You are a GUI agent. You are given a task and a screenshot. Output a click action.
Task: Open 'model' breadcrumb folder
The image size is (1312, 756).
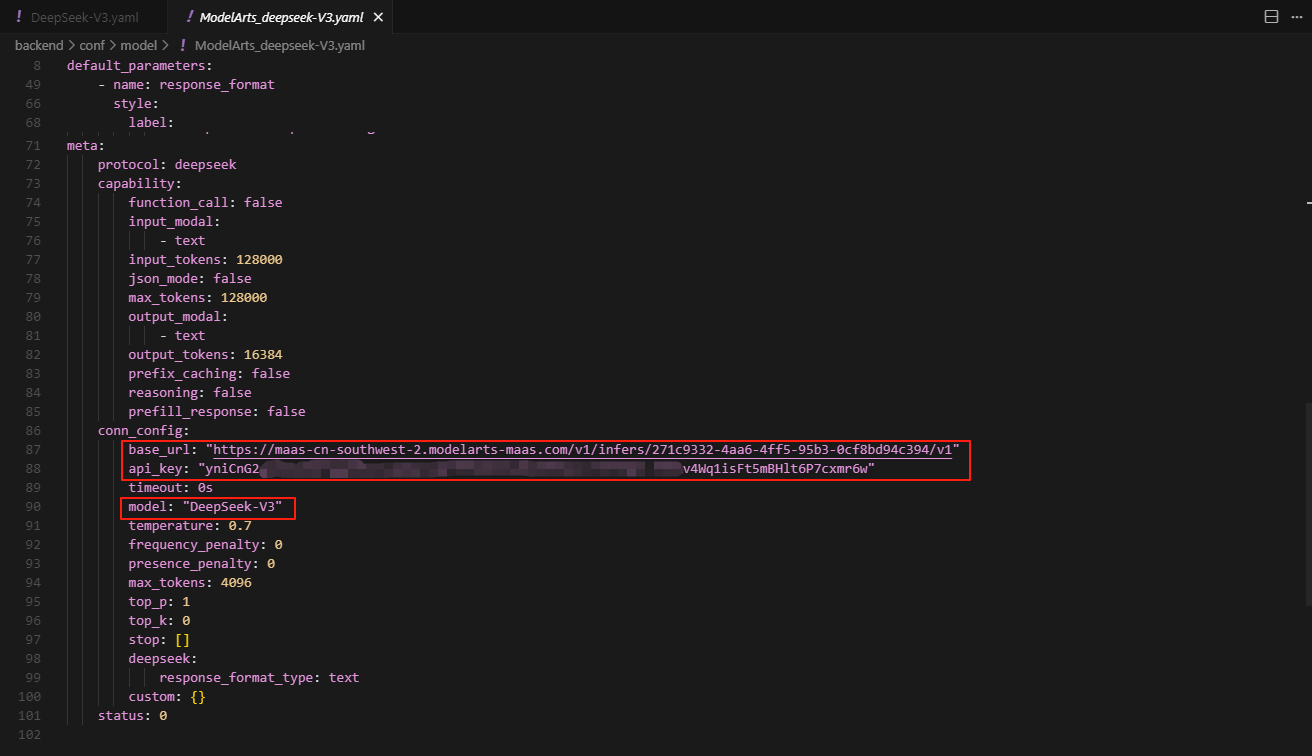(139, 45)
